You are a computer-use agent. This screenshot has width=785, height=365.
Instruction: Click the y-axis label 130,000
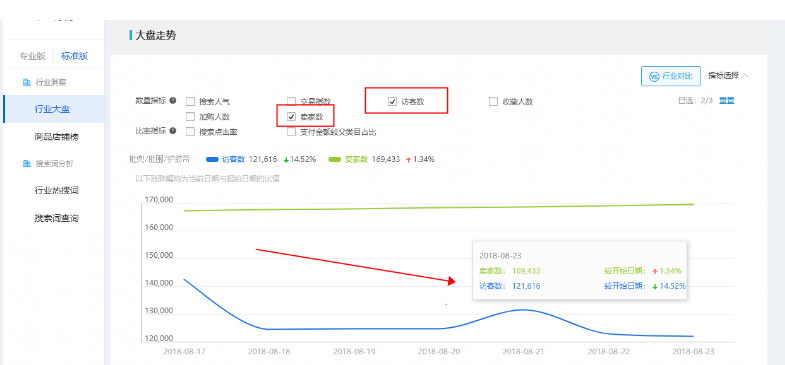(158, 311)
